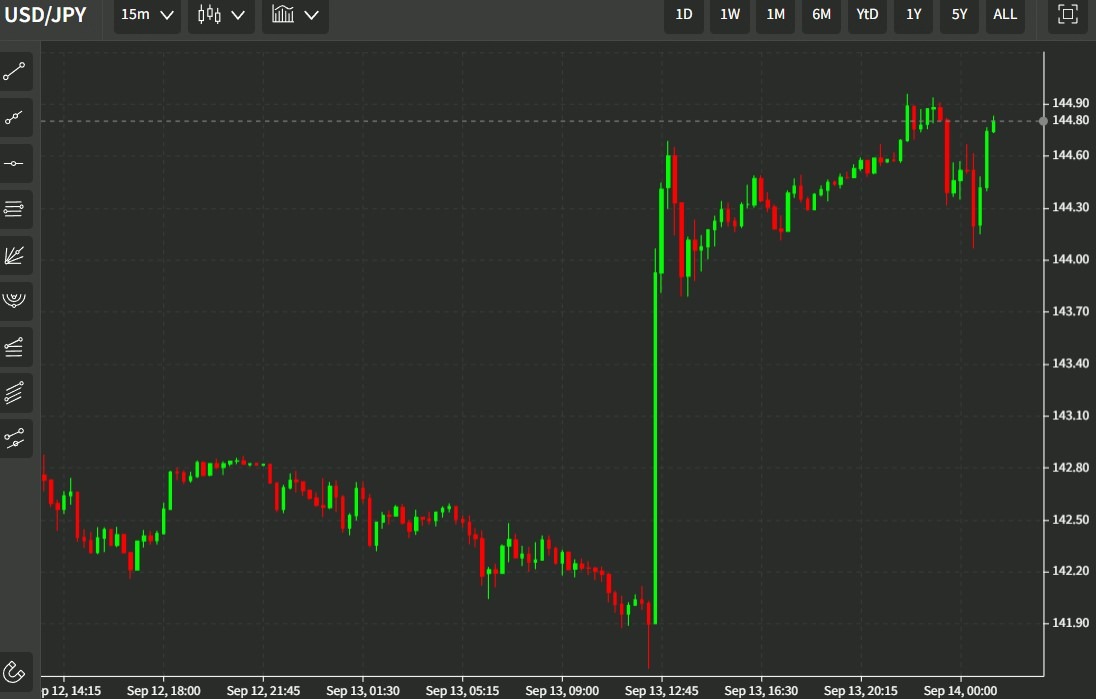Click the 144.90 price axis label
1096x699 pixels.
(x=1070, y=103)
